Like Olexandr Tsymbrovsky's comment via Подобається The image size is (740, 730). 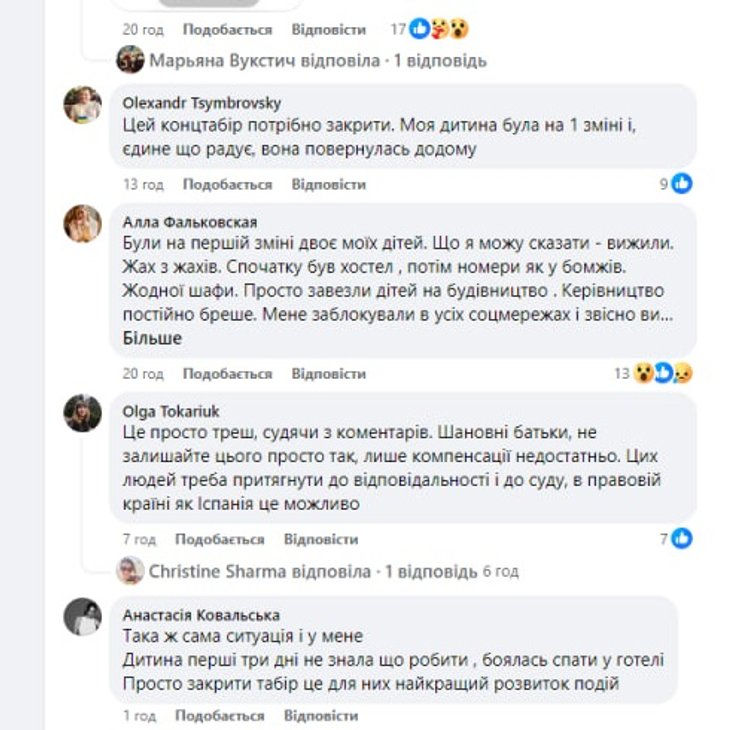(227, 185)
